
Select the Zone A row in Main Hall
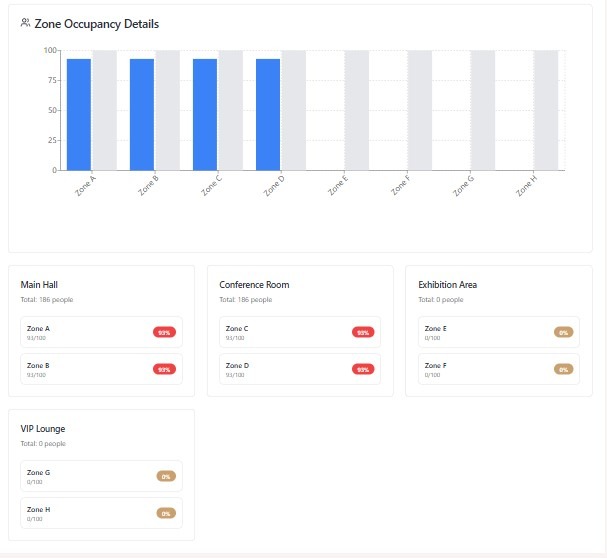pyautogui.click(x=85, y=332)
